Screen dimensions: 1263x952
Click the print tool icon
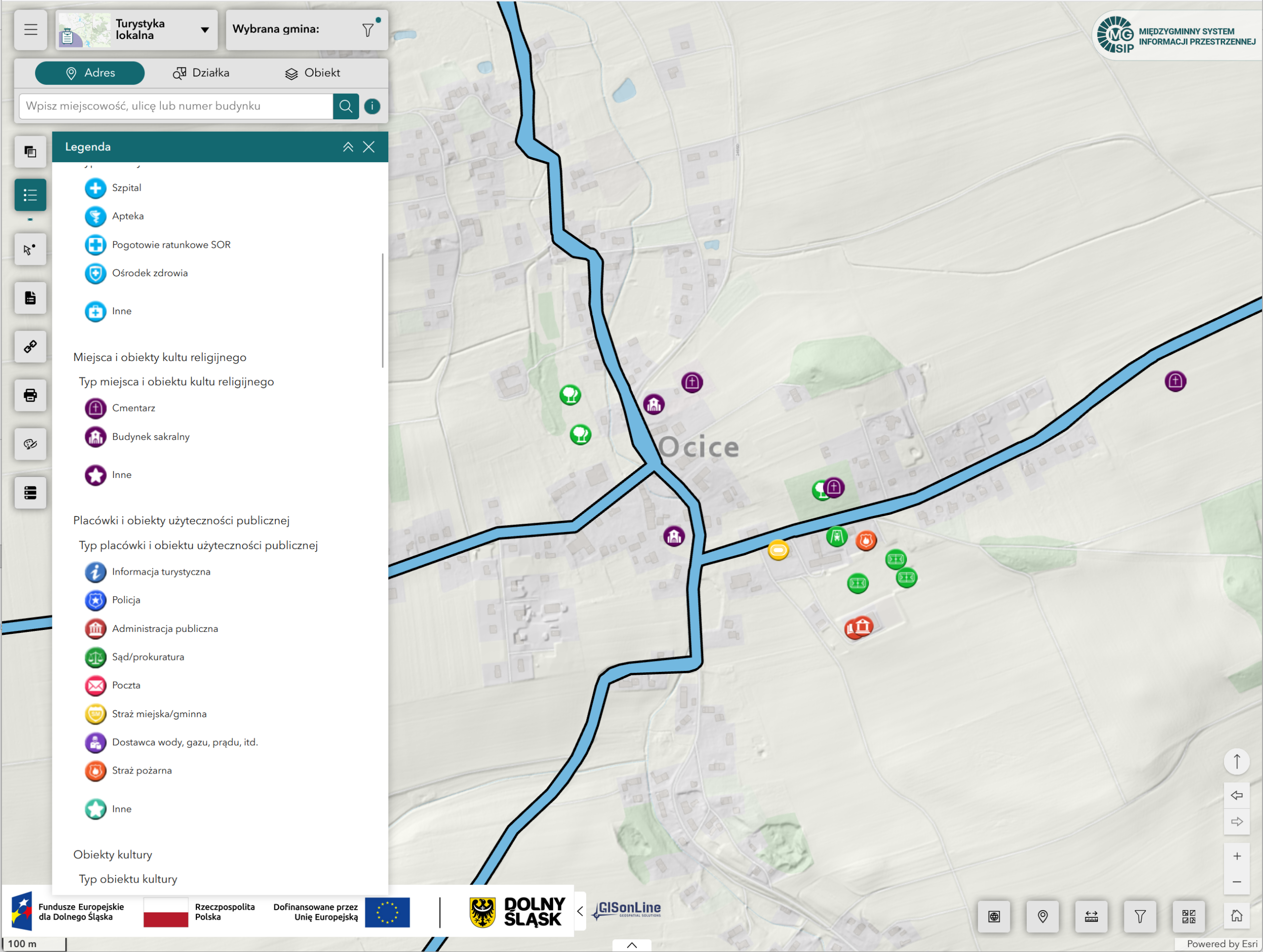[x=30, y=395]
